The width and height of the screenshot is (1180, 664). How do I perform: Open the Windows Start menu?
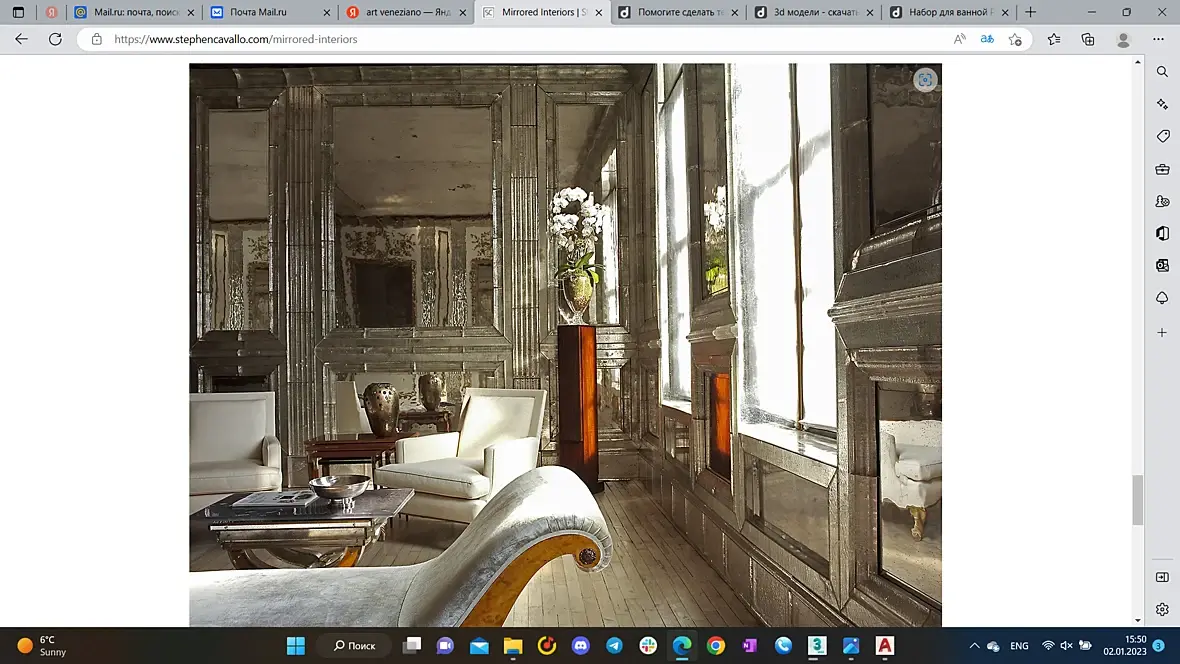click(x=296, y=645)
